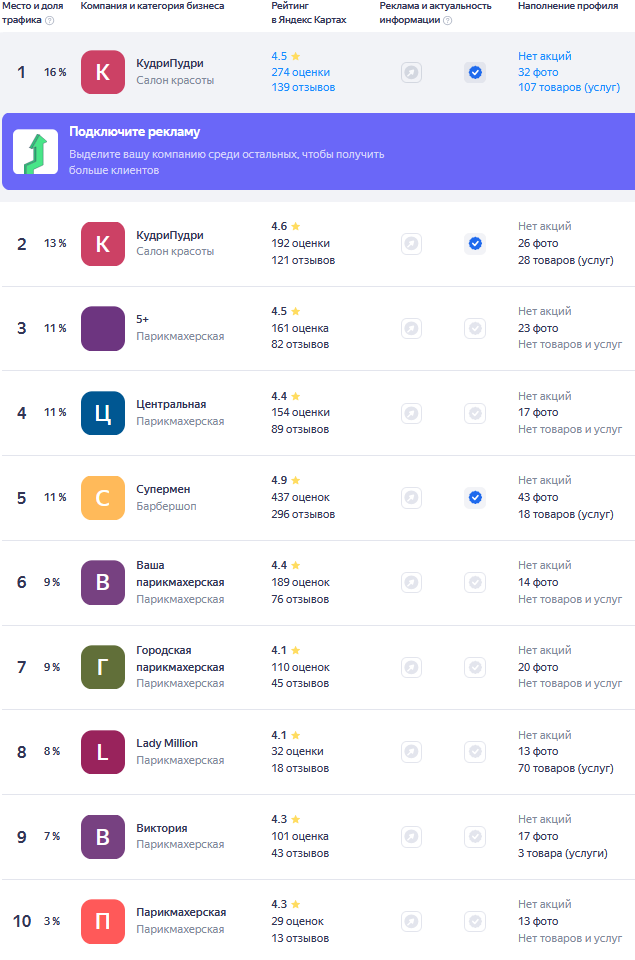Screen dimensions: 635x960
Task: Click grey verification checkmark in Ваша парикмахерская row
Action: pyautogui.click(x=475, y=582)
